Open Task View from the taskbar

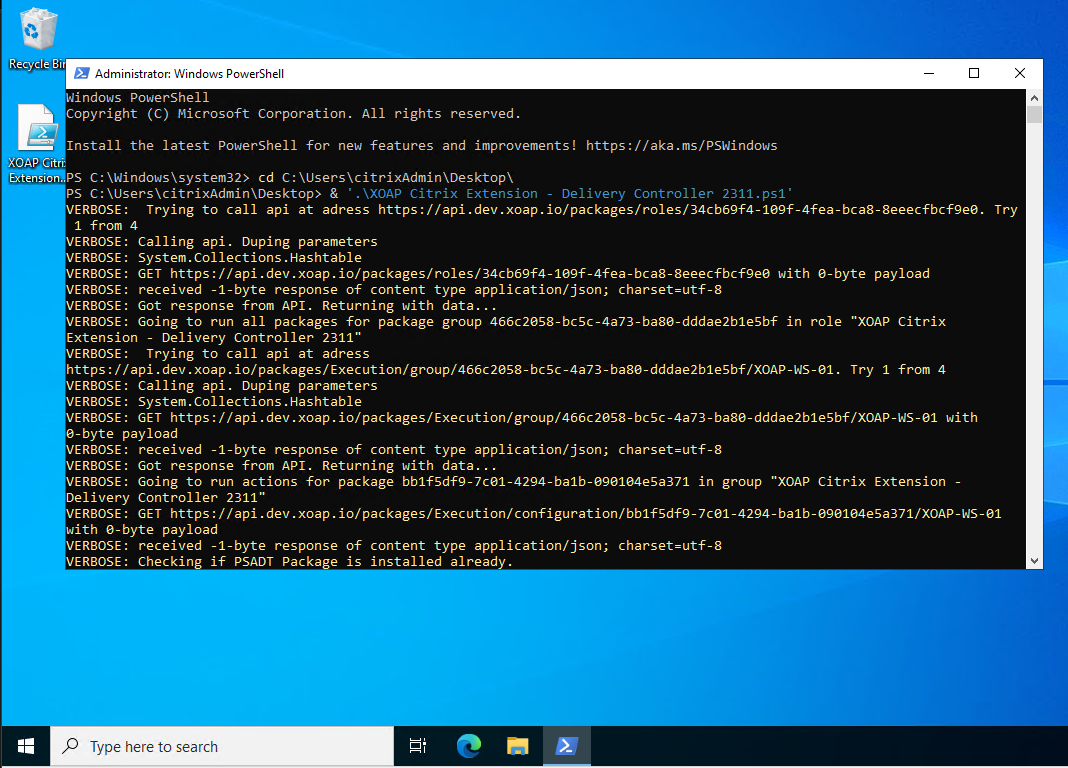[x=417, y=746]
